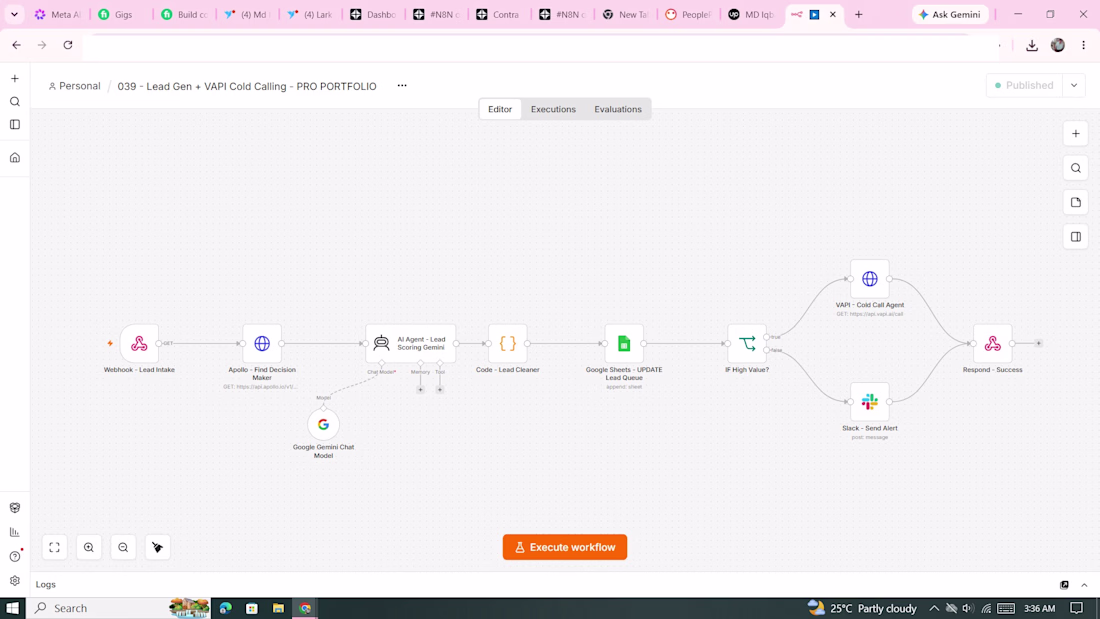Switch to the Editor tab
The image size is (1100, 619).
point(500,109)
